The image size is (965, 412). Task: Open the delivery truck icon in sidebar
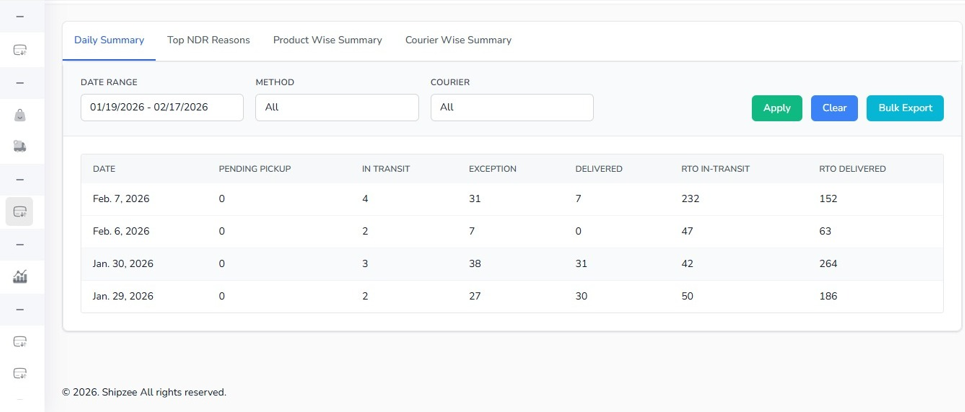point(20,146)
